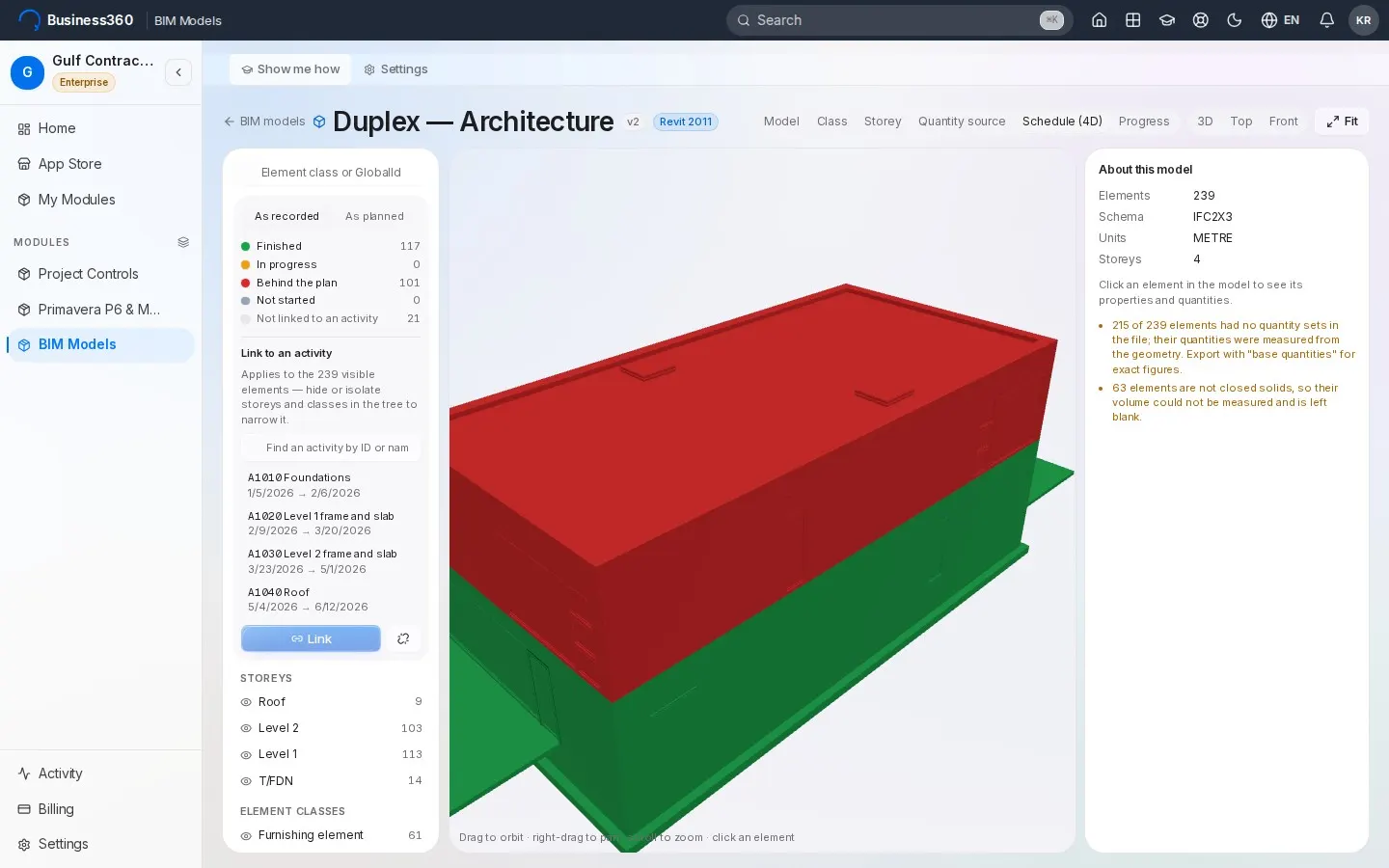This screenshot has width=1389, height=868.
Task: Open sidebar Settings at bottom
Action: click(100, 844)
